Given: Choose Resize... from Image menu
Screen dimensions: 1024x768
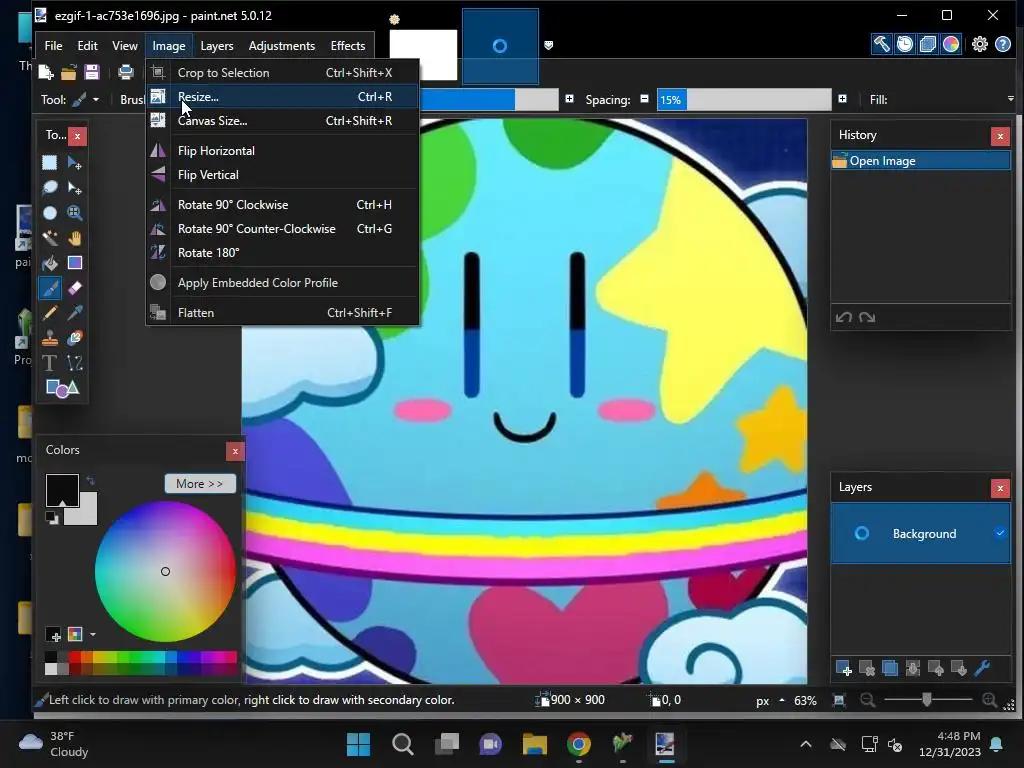Looking at the screenshot, I should pyautogui.click(x=282, y=97).
